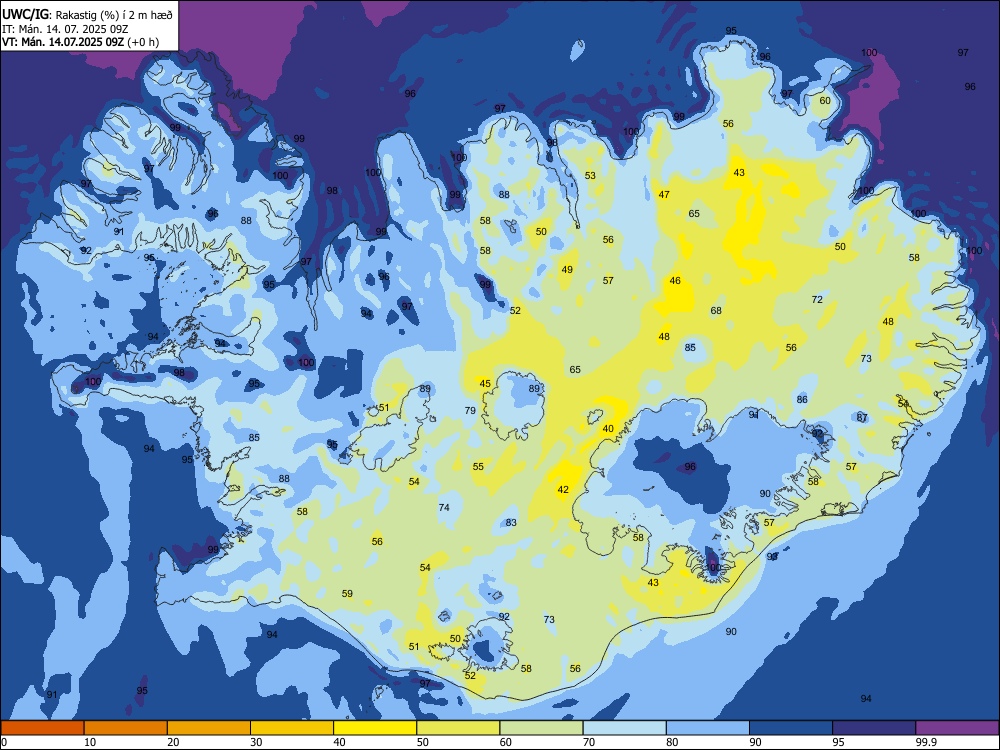The height and width of the screenshot is (750, 1000).
Task: Click the legend tick label '99.9'
Action: pos(926,742)
